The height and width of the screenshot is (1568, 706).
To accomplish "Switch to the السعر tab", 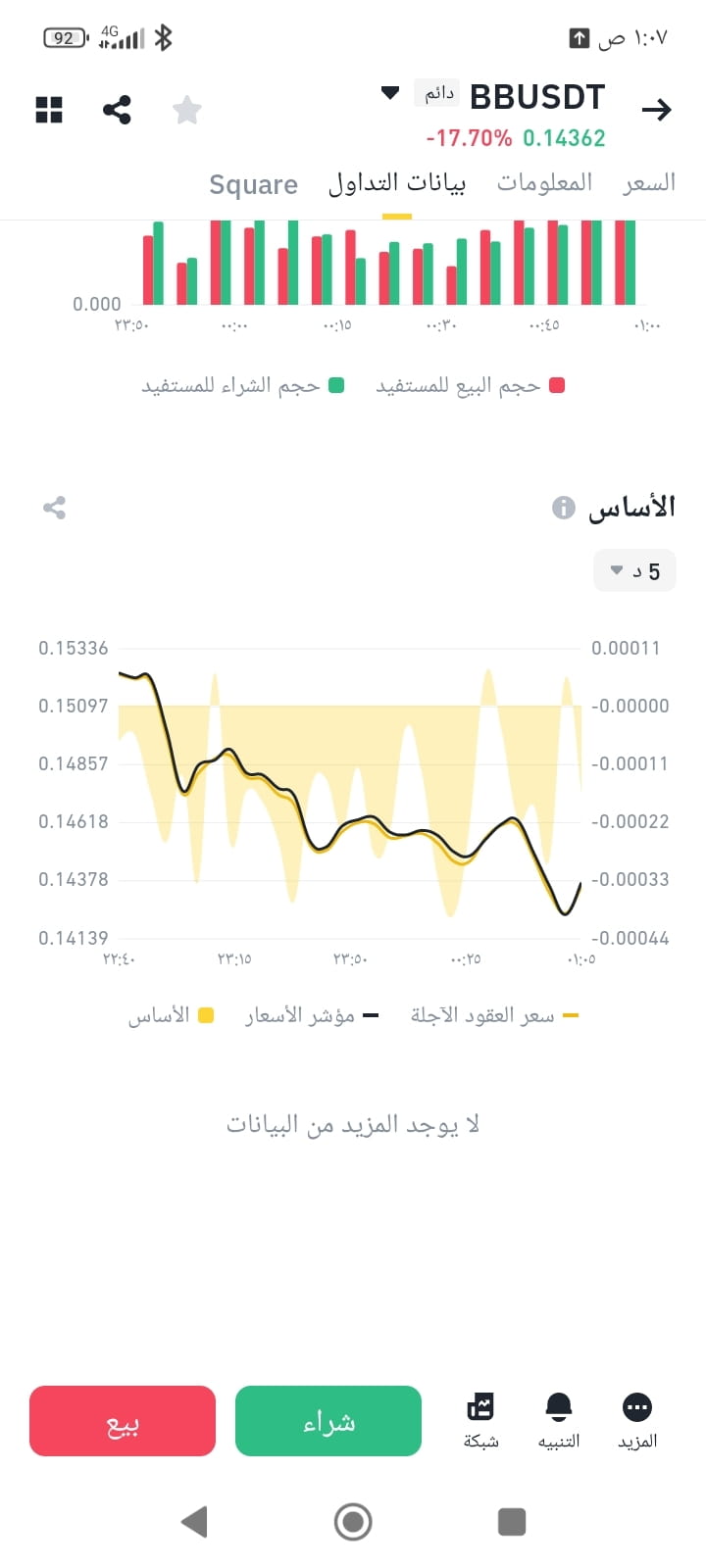I will pos(649,182).
